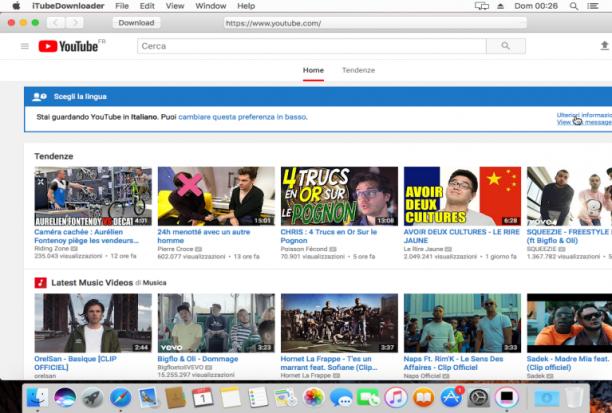The height and width of the screenshot is (413, 612).
Task: Click in the 'Cerca' search field
Action: coord(312,46)
